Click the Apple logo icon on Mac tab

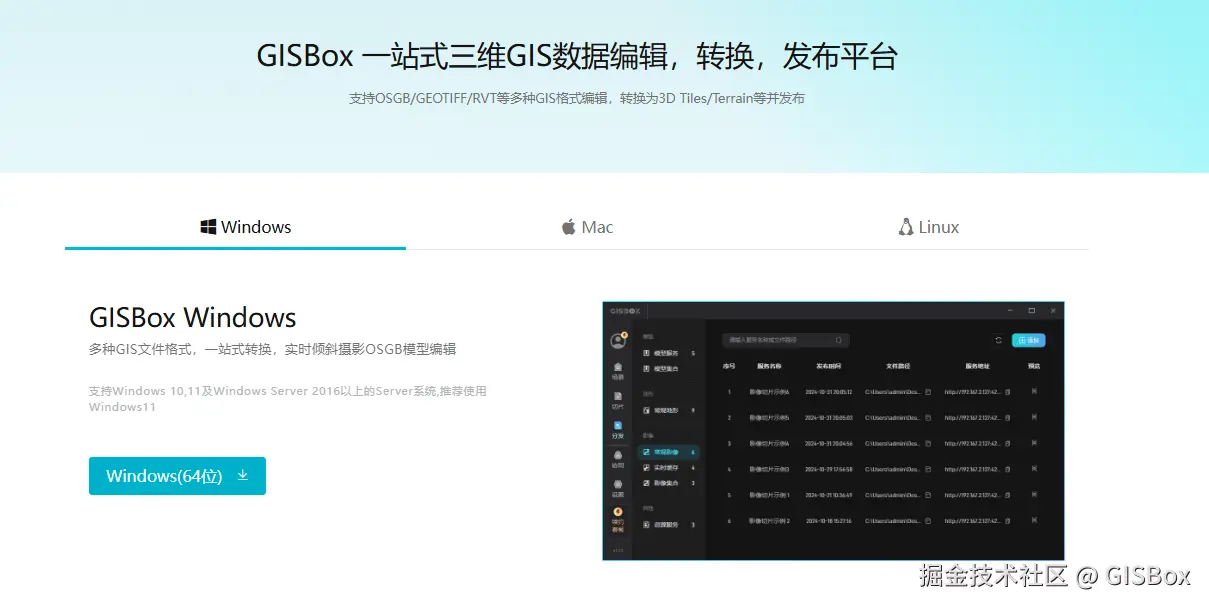click(569, 227)
